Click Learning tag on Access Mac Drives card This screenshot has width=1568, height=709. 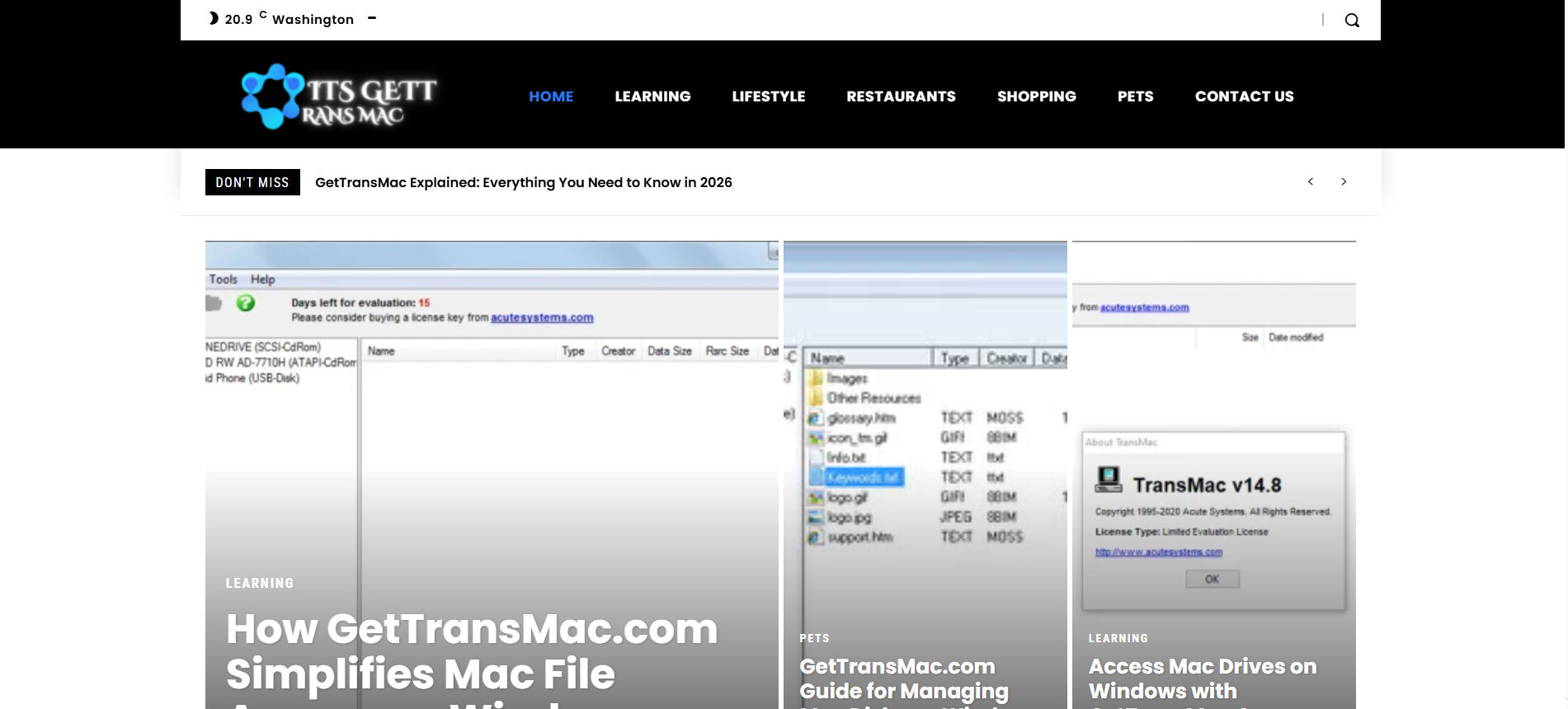[1118, 638]
